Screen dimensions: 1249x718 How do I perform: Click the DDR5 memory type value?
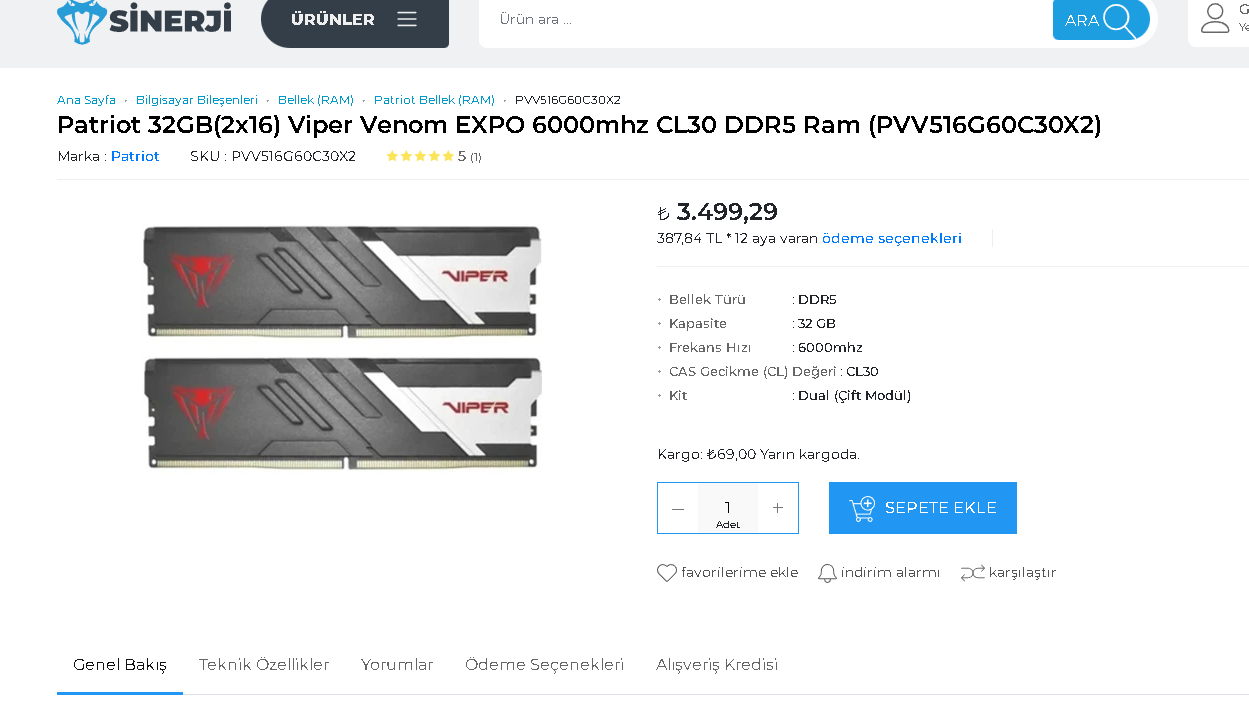(817, 300)
